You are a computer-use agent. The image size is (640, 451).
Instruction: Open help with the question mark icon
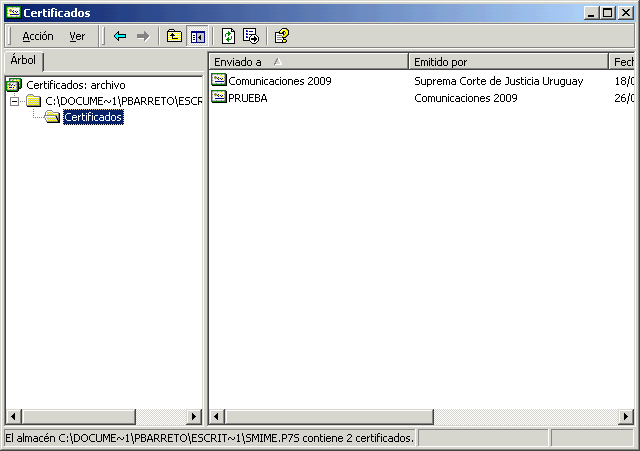(282, 36)
